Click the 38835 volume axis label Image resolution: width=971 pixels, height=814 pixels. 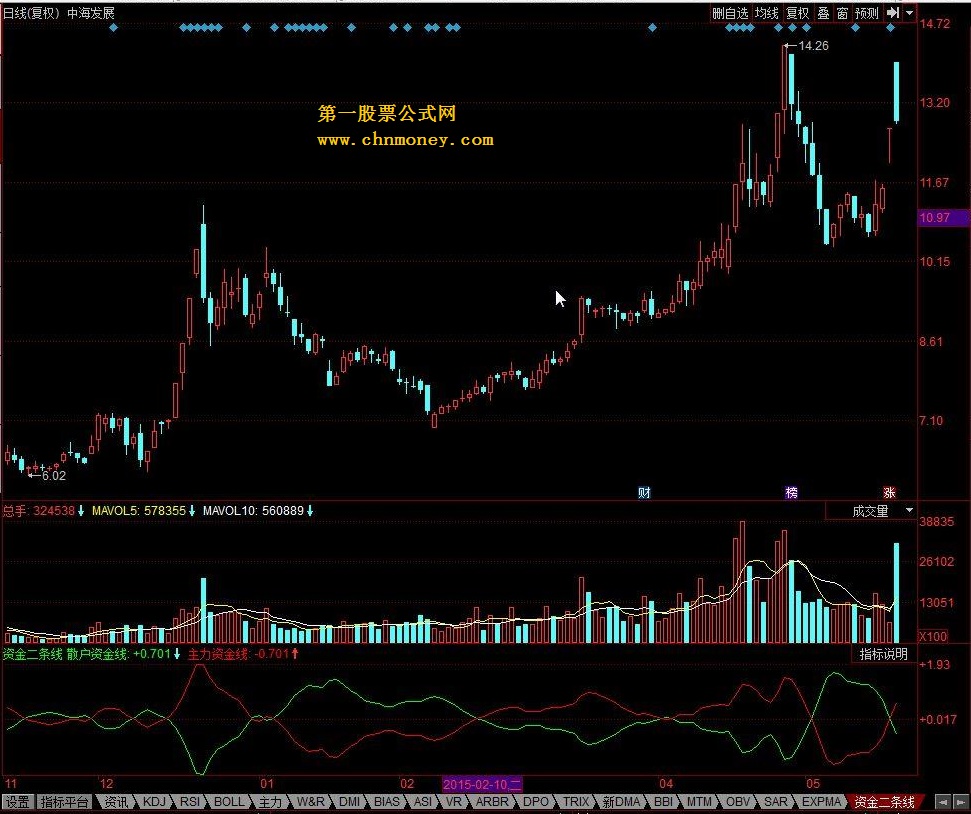pyautogui.click(x=936, y=522)
